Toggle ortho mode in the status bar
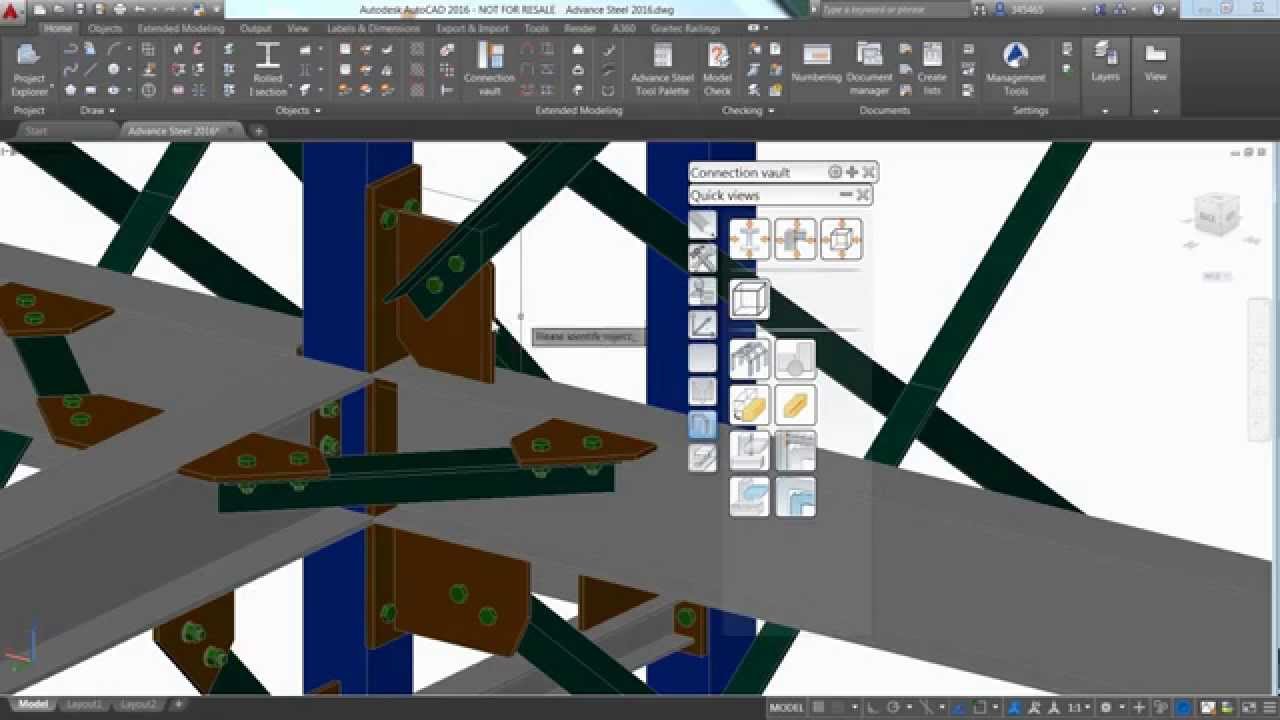The height and width of the screenshot is (720, 1280). 872,707
